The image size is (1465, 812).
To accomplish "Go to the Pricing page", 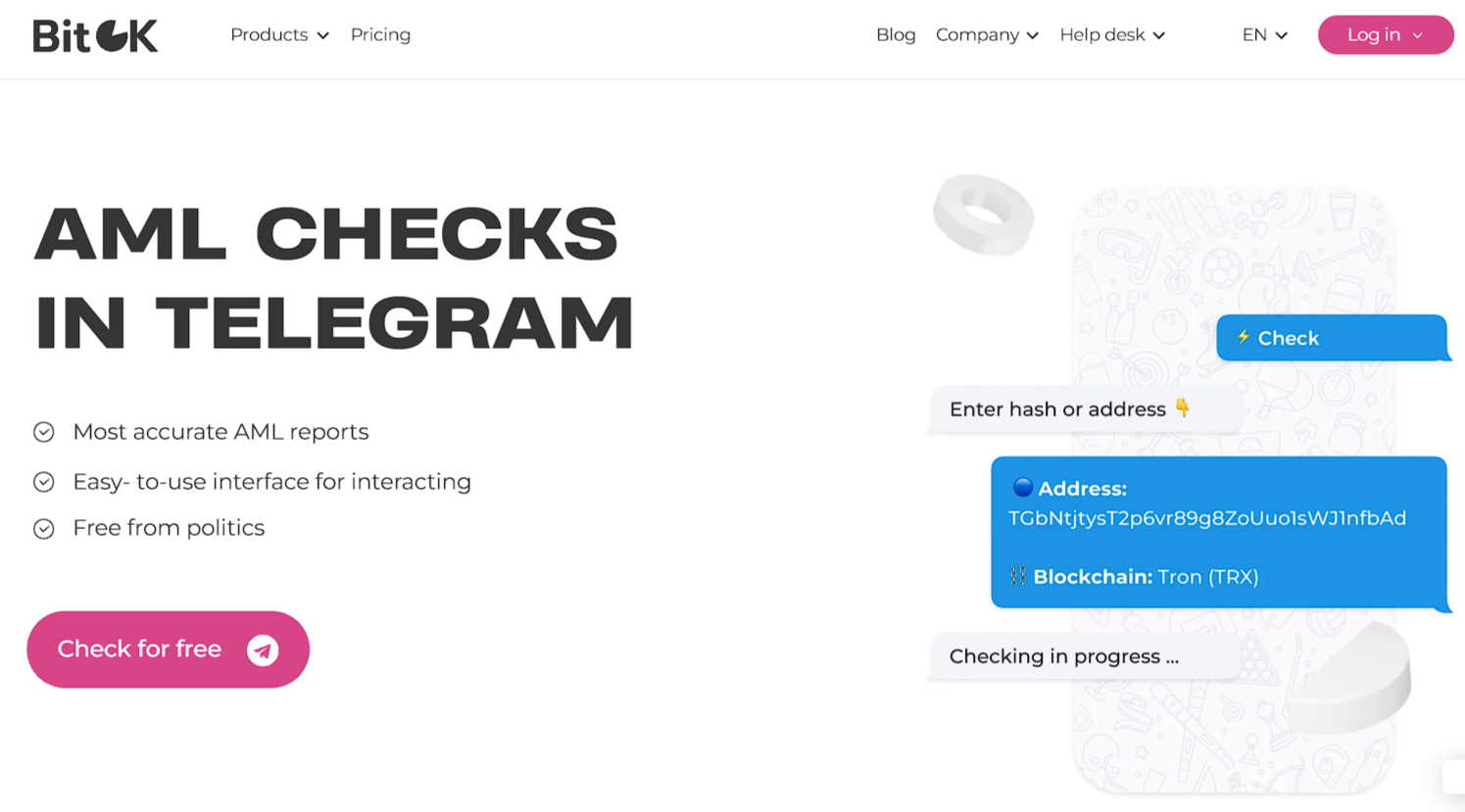I will tap(380, 34).
